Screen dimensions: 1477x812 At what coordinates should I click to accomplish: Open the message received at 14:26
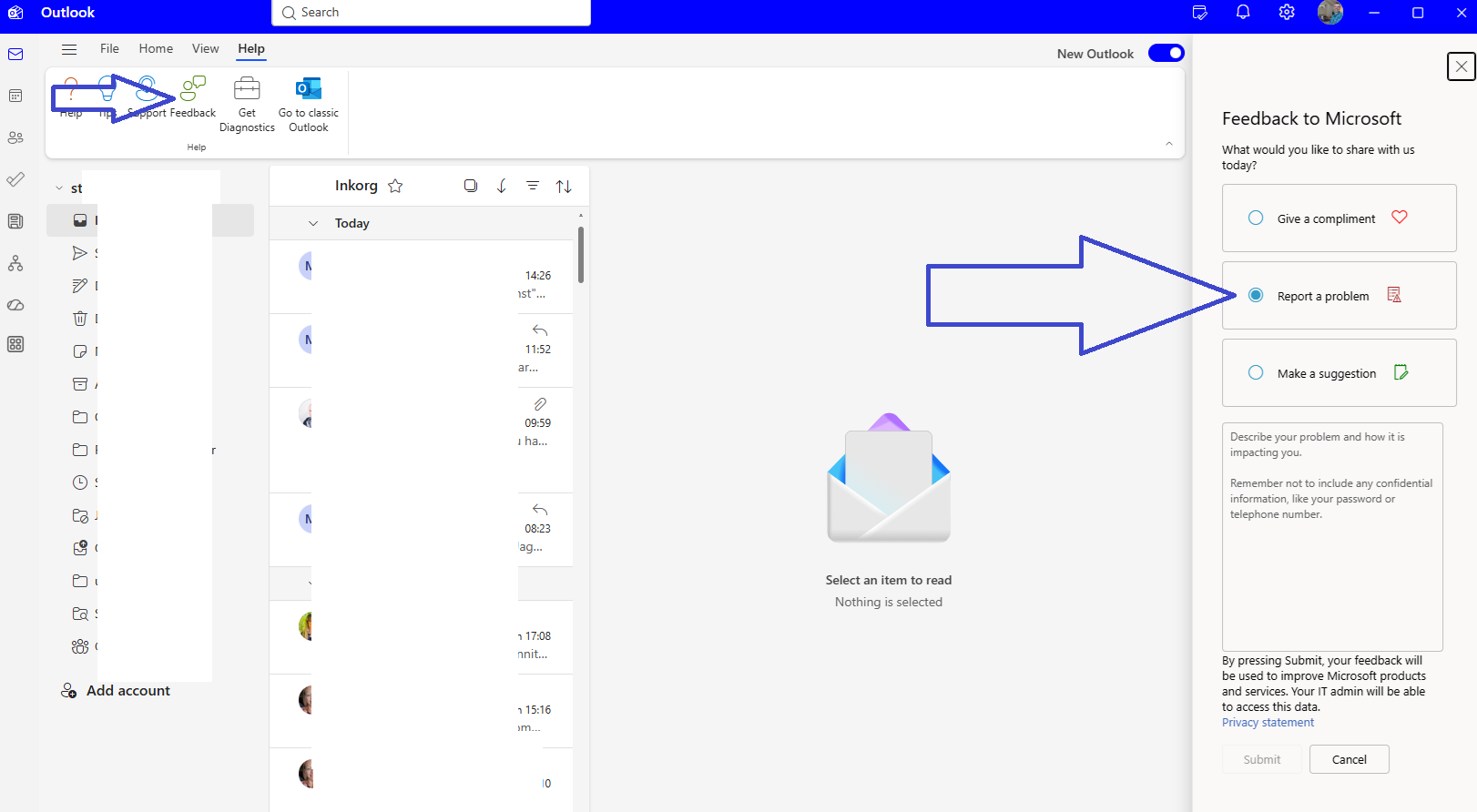click(x=421, y=277)
